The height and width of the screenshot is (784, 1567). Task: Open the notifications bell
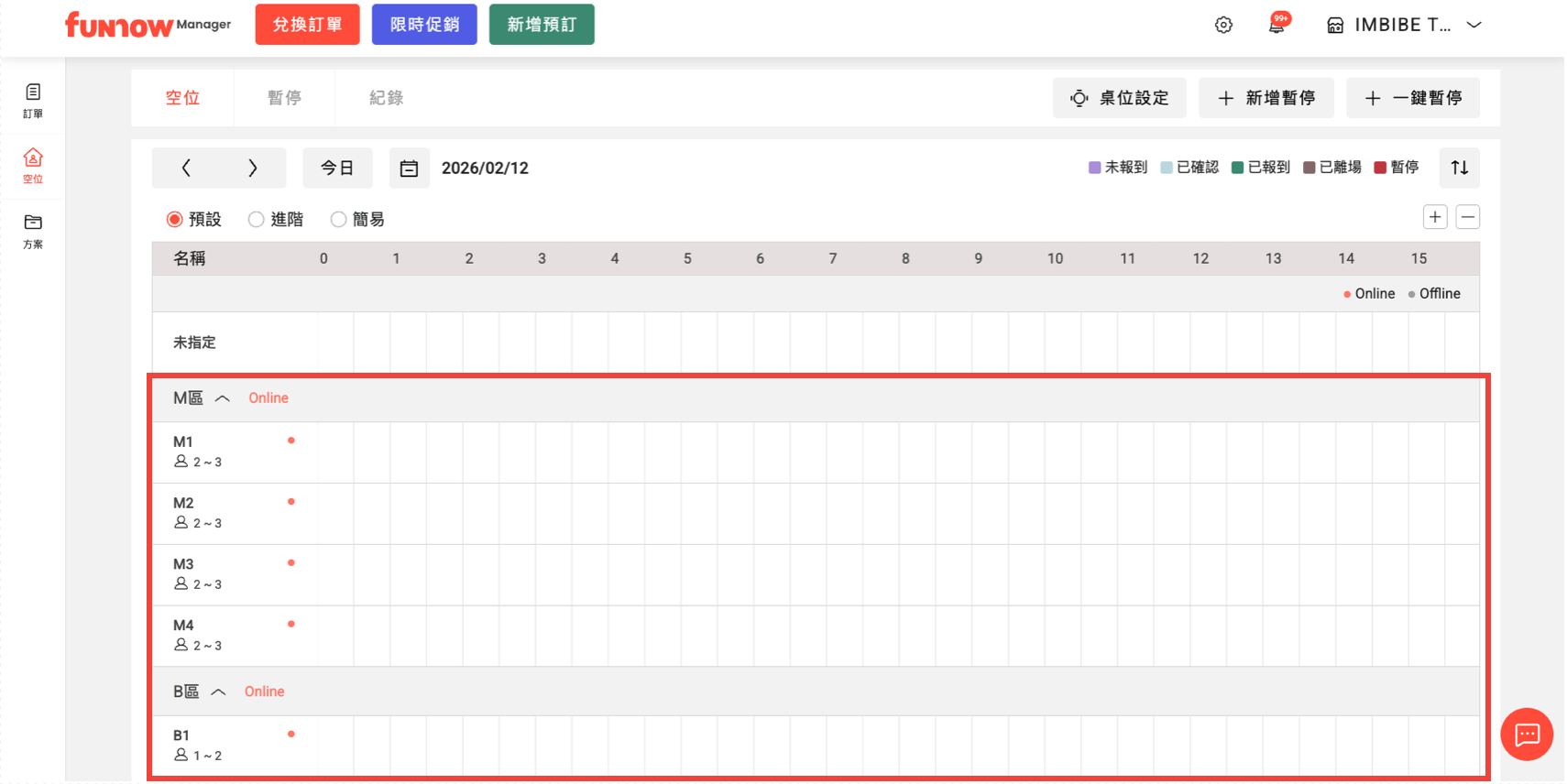coord(1277,24)
